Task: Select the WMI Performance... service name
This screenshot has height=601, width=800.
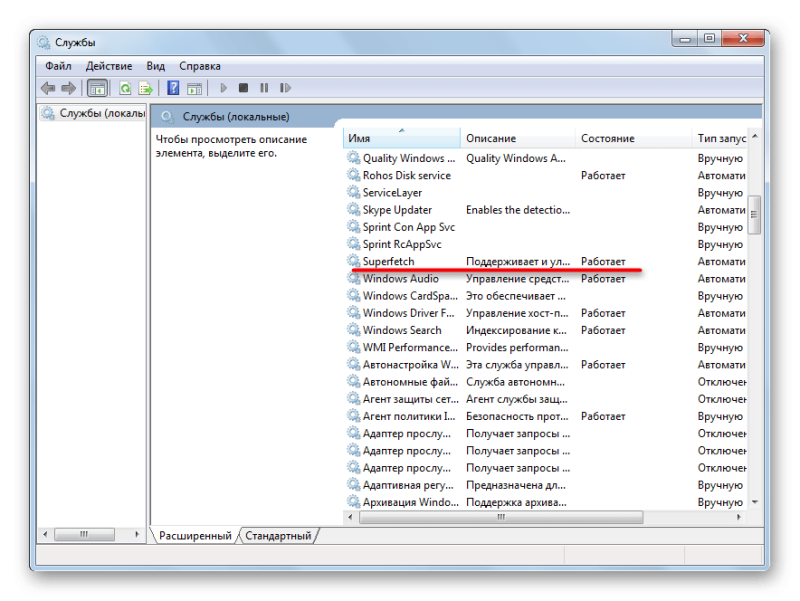Action: 410,347
